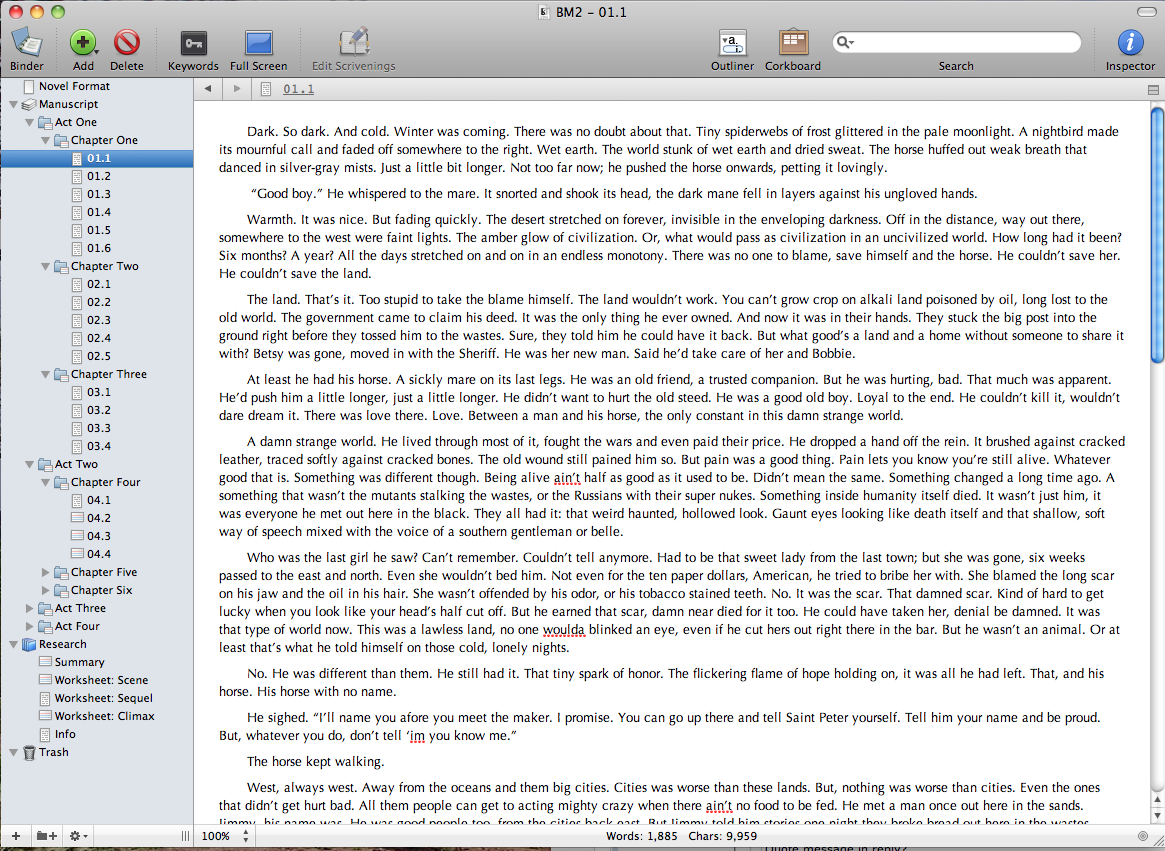This screenshot has height=851, width=1165.
Task: Open Worksheet: Sequel document
Action: pyautogui.click(x=103, y=699)
